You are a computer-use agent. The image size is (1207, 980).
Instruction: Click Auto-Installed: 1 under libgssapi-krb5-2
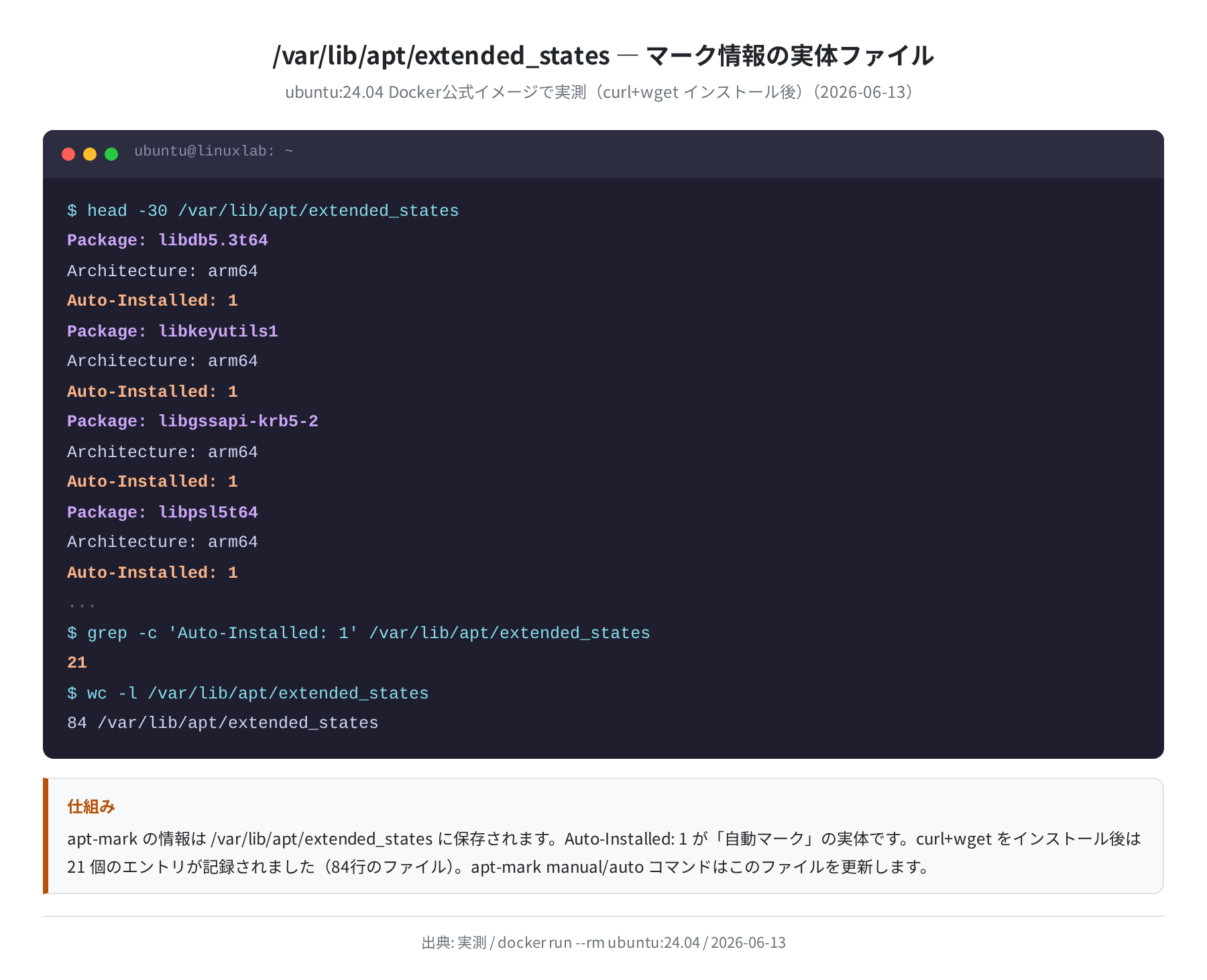[152, 481]
